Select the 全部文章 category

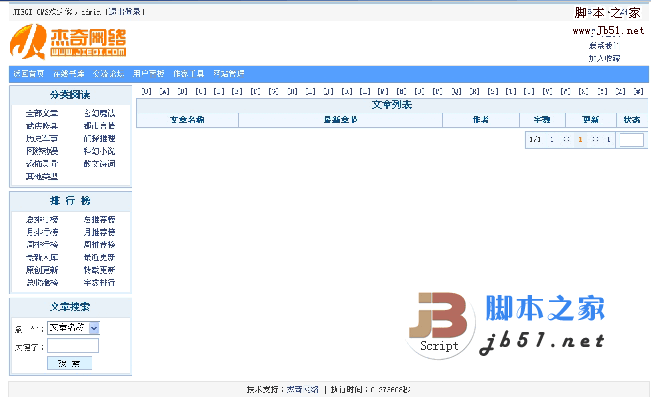click(42, 113)
